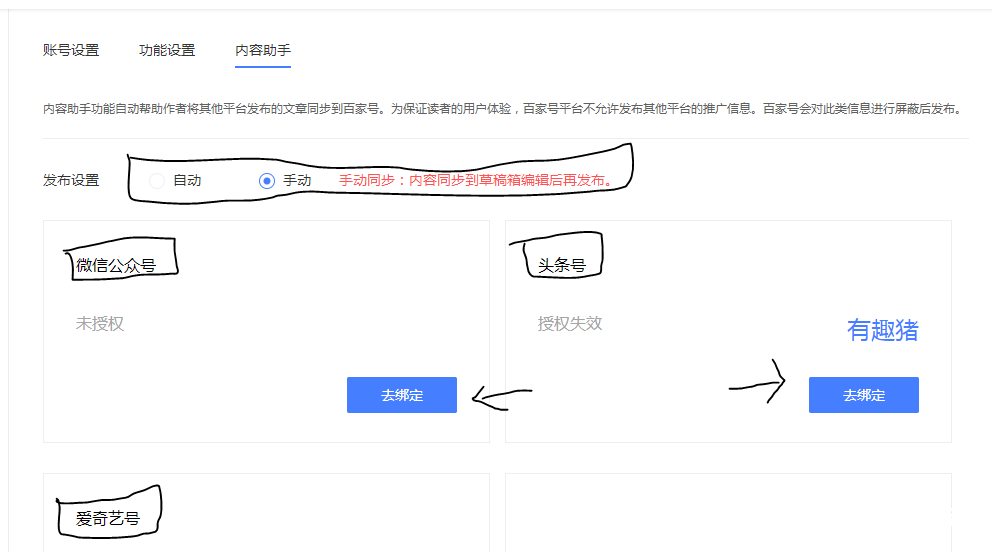The image size is (992, 552).
Task: Click the 头条号 card title
Action: [x=562, y=266]
